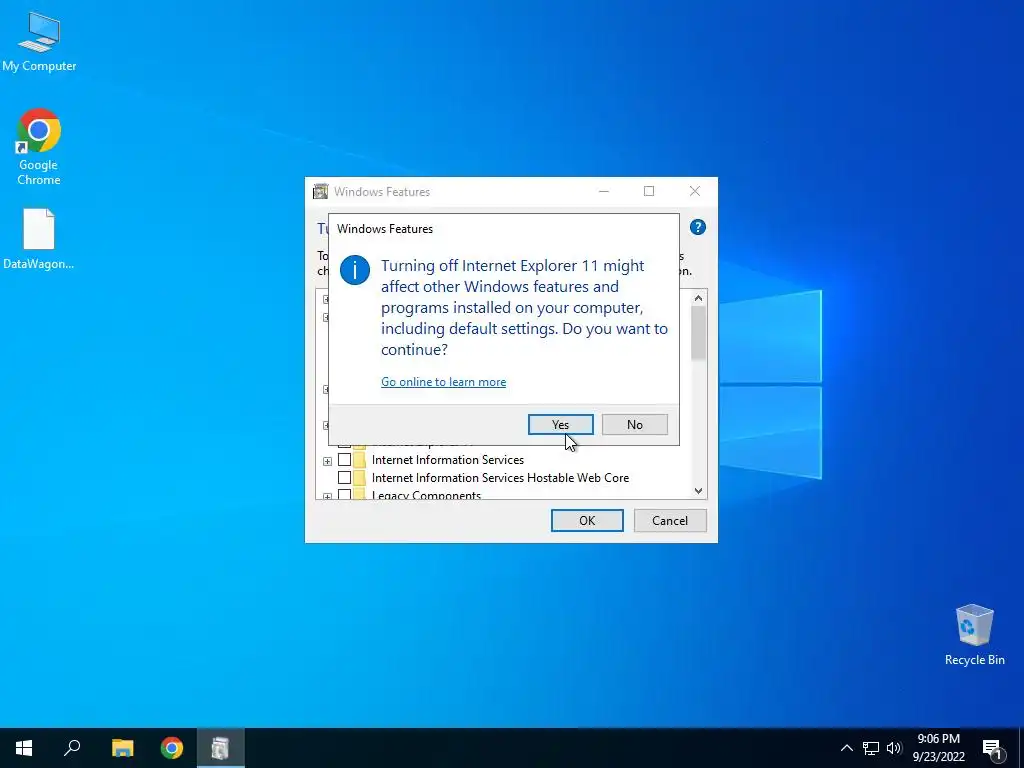Check the Internet Information Services checkbox
Viewport: 1024px width, 768px height.
[x=344, y=460]
